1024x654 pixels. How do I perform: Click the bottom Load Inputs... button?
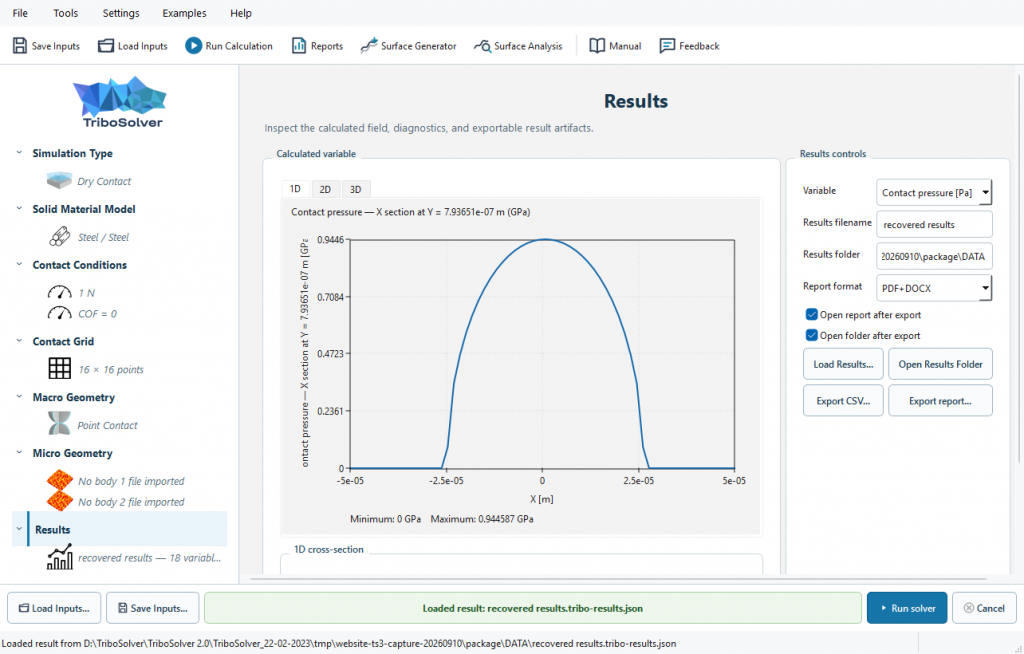(54, 608)
